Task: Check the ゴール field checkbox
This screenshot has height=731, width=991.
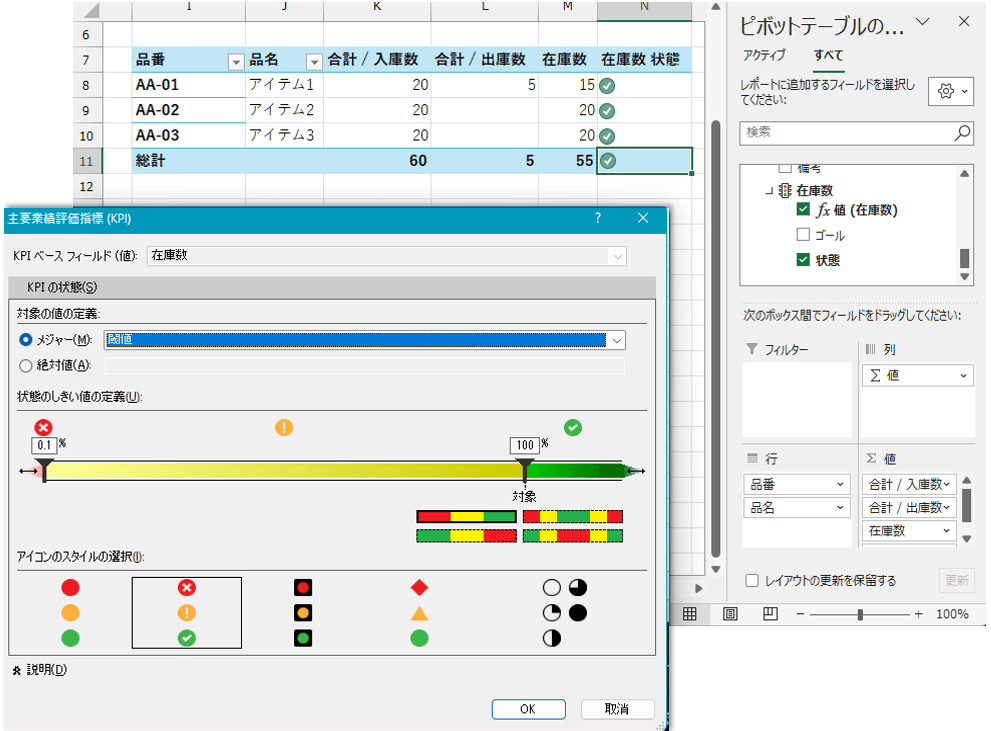Action: click(803, 235)
